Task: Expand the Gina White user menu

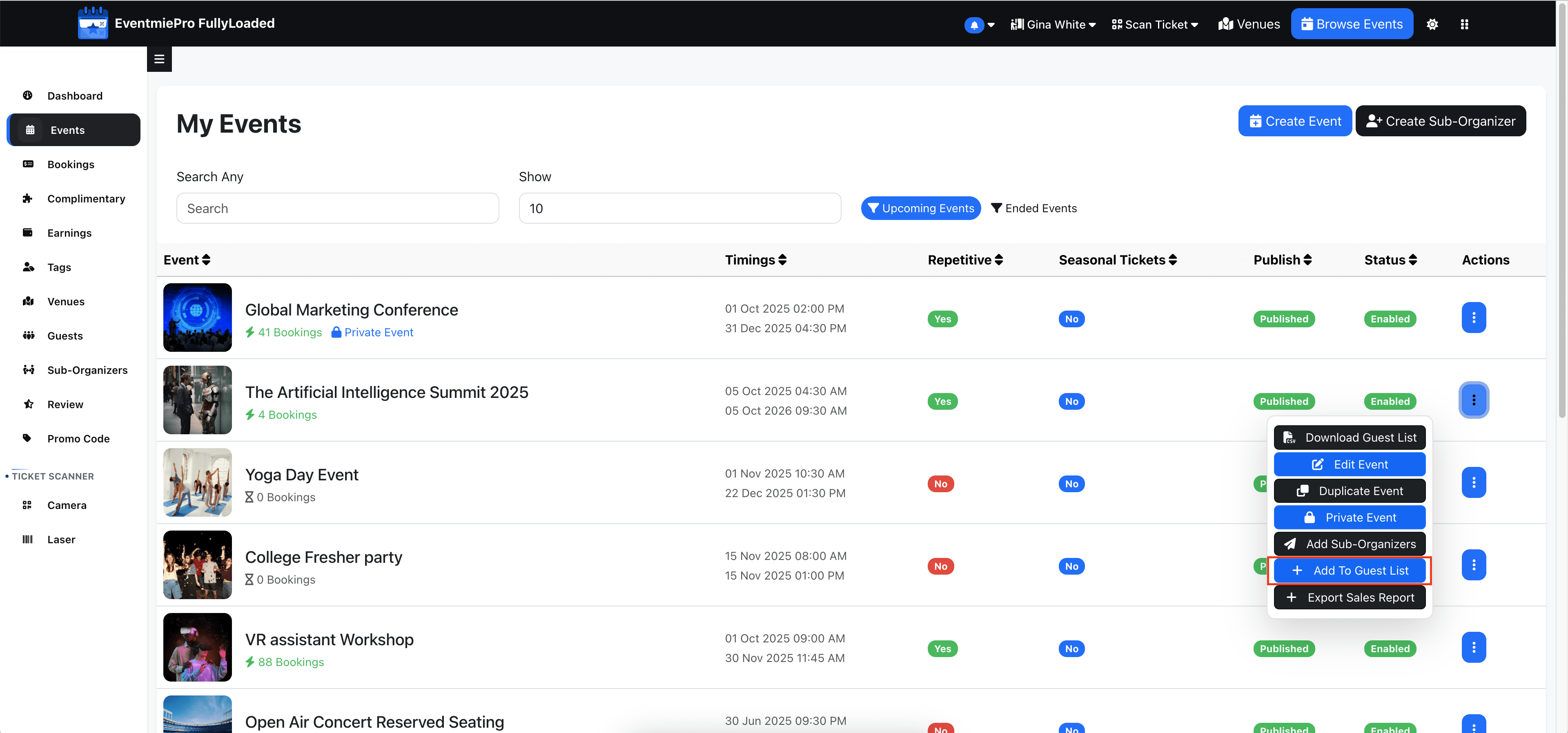Action: pos(1053,24)
